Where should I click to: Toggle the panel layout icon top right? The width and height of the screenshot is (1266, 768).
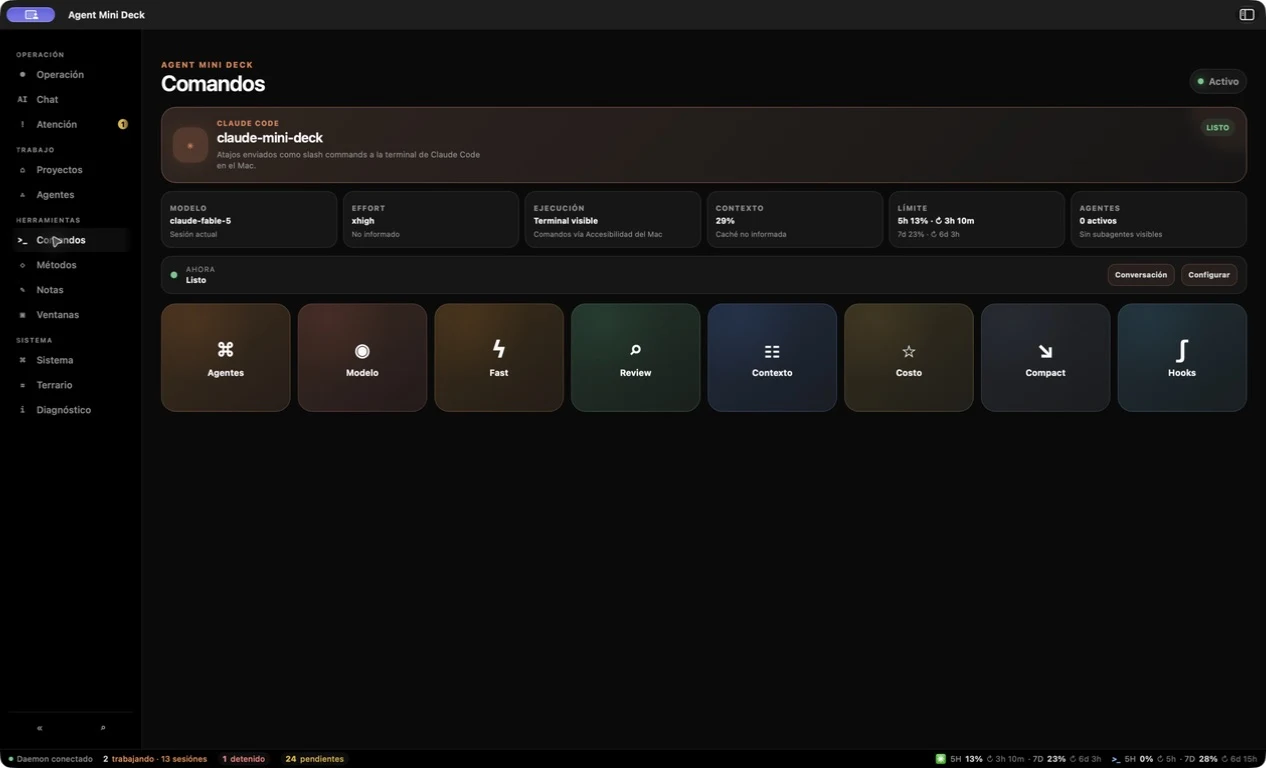click(x=1246, y=15)
